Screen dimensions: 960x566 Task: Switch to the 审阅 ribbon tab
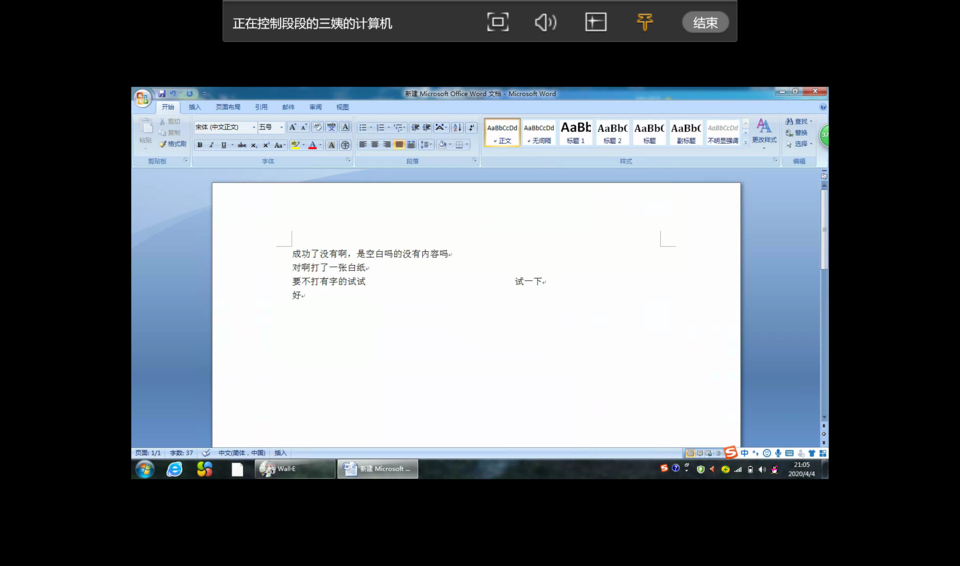[315, 107]
